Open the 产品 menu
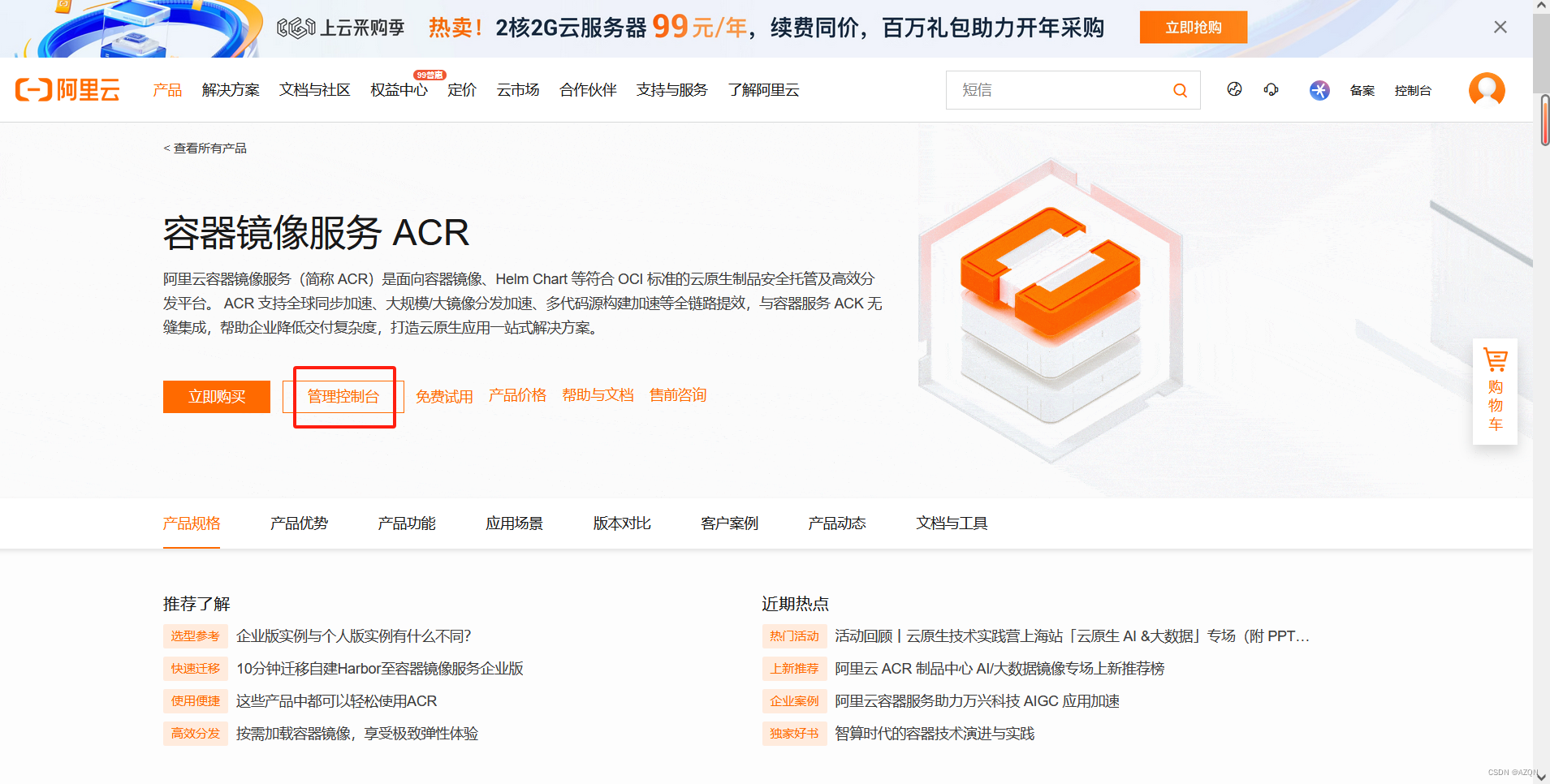This screenshot has height=784, width=1550. click(167, 90)
